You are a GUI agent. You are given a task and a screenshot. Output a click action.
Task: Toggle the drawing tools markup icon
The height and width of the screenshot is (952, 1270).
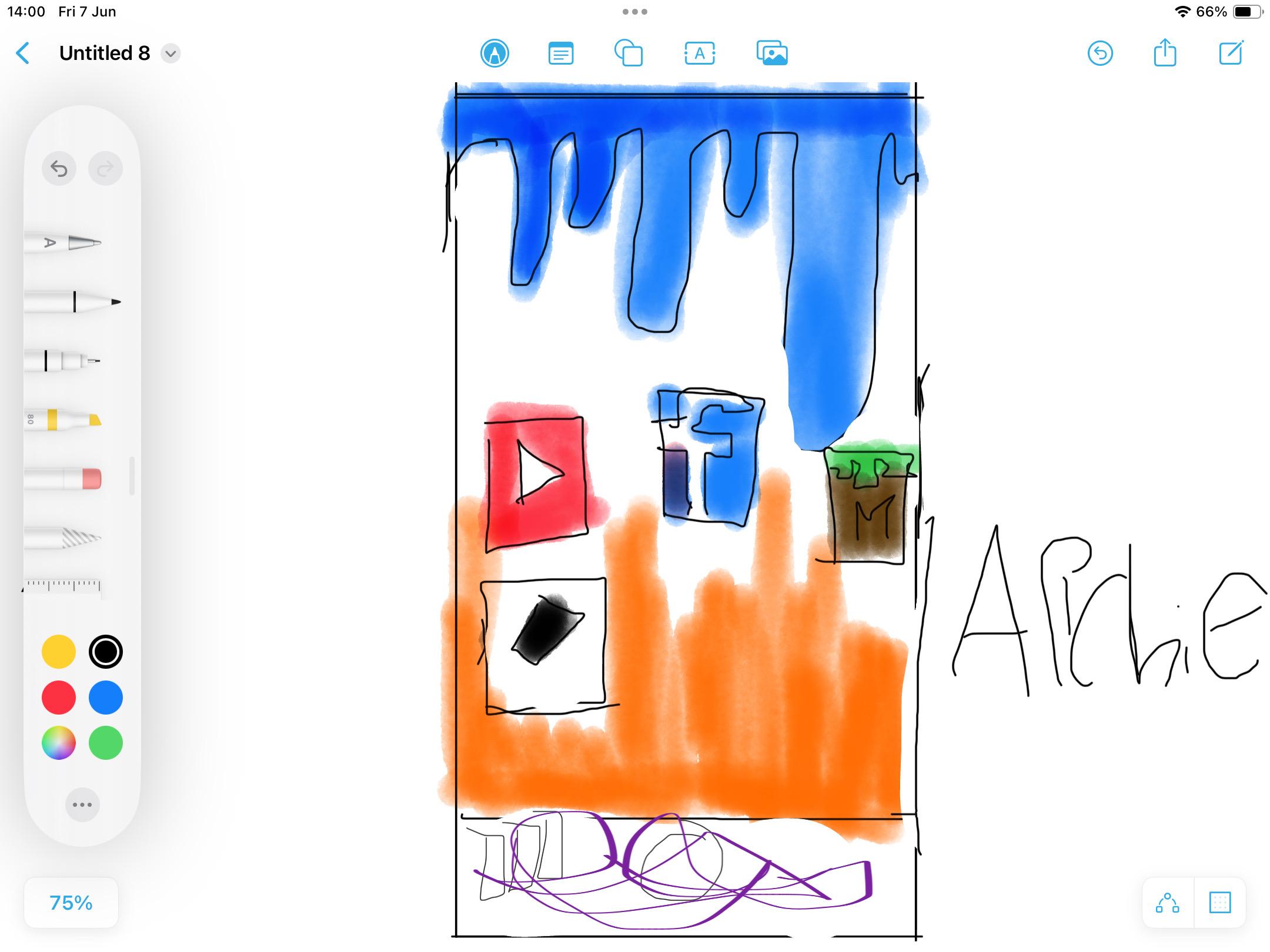pos(494,53)
